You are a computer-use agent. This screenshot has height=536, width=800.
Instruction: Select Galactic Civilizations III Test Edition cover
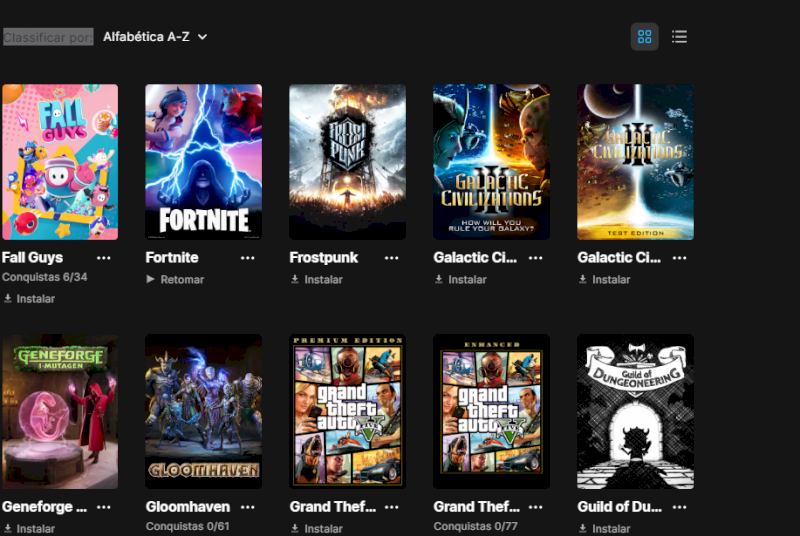[x=635, y=162]
